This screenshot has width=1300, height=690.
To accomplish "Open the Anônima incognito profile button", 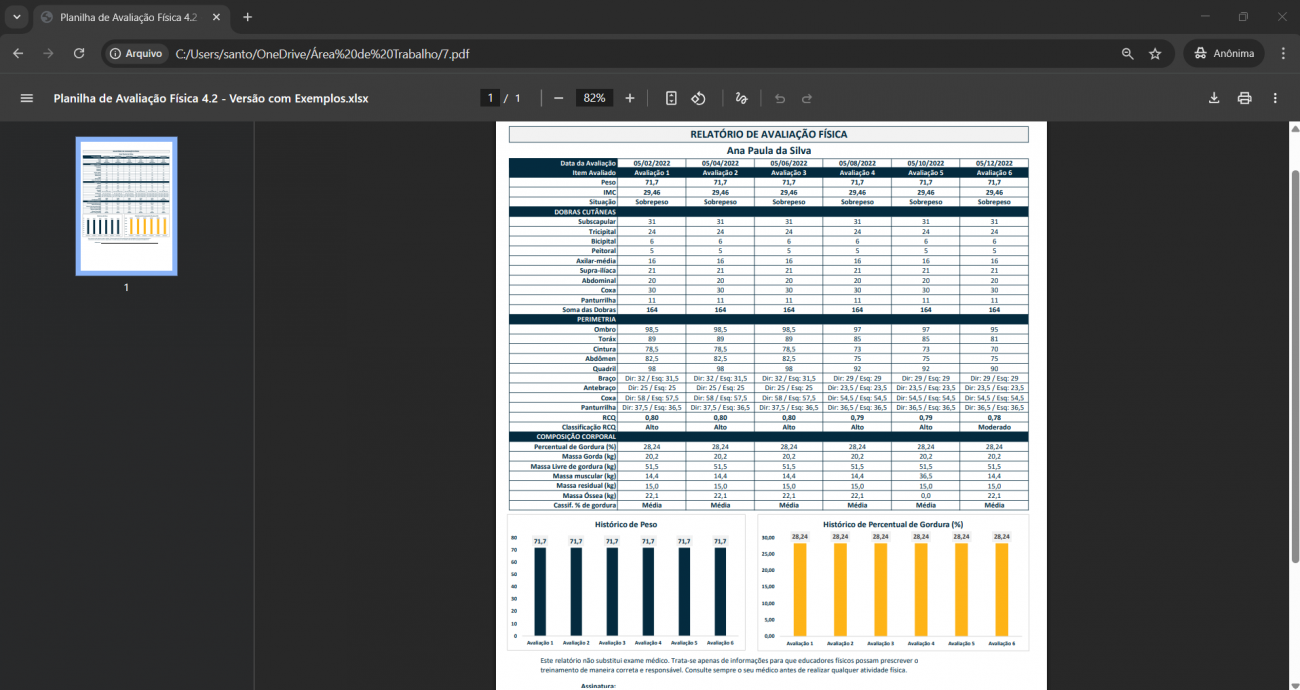I will 1224,54.
